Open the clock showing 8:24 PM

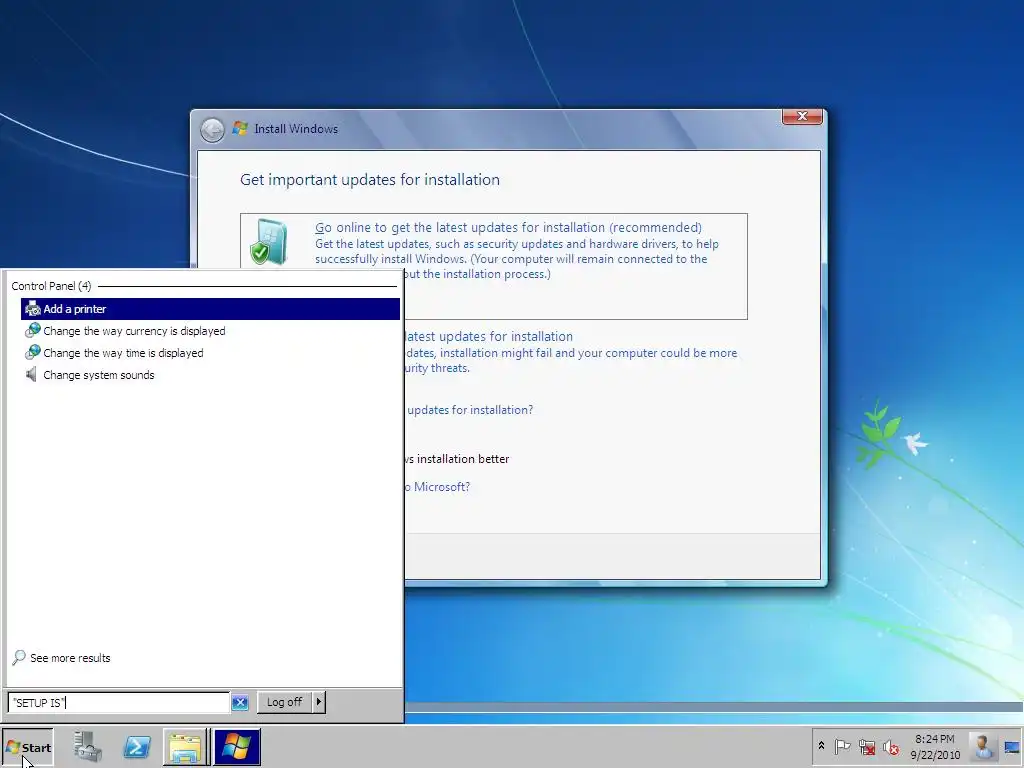[x=935, y=746]
